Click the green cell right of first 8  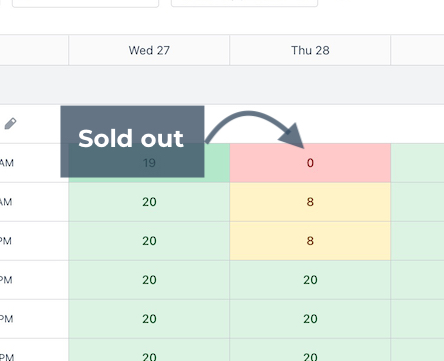(417, 202)
